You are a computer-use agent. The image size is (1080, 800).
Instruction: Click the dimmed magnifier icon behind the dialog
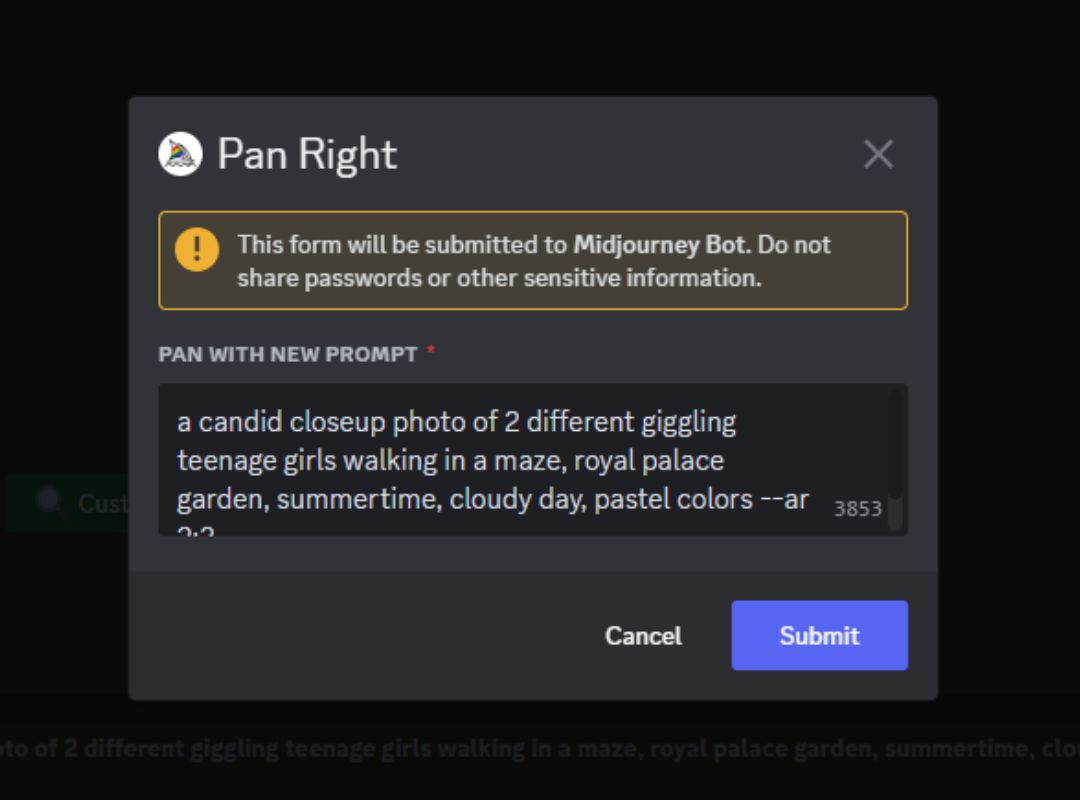click(x=49, y=502)
